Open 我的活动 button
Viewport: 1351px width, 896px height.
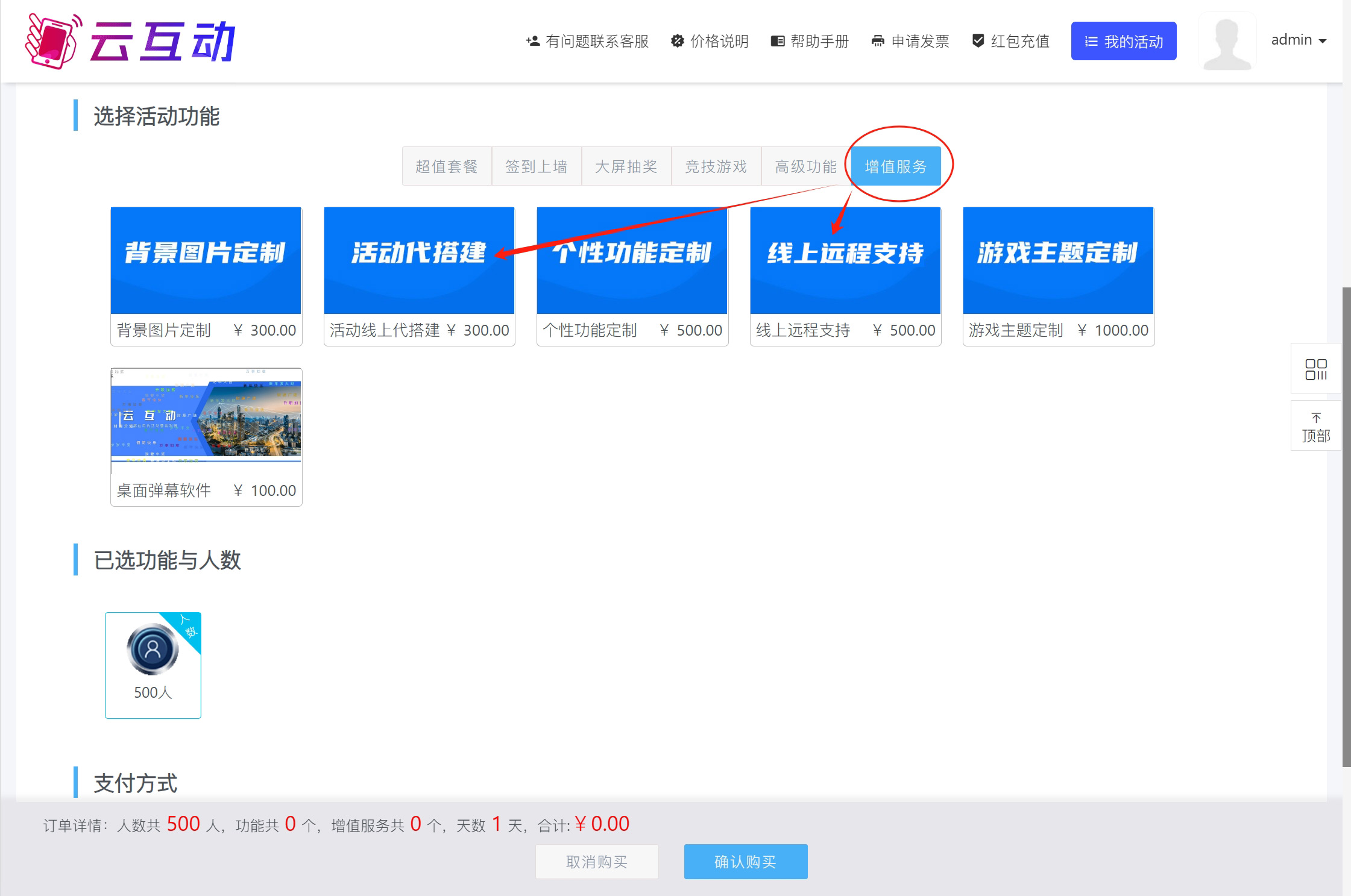[1123, 41]
